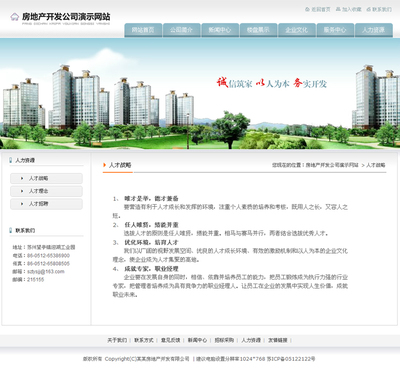Click the 加入收藏 link at top
The image size is (400, 369).
[352, 9]
